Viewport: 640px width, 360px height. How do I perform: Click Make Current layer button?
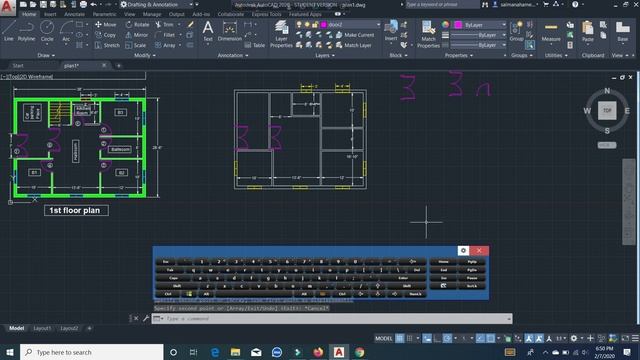click(355, 35)
